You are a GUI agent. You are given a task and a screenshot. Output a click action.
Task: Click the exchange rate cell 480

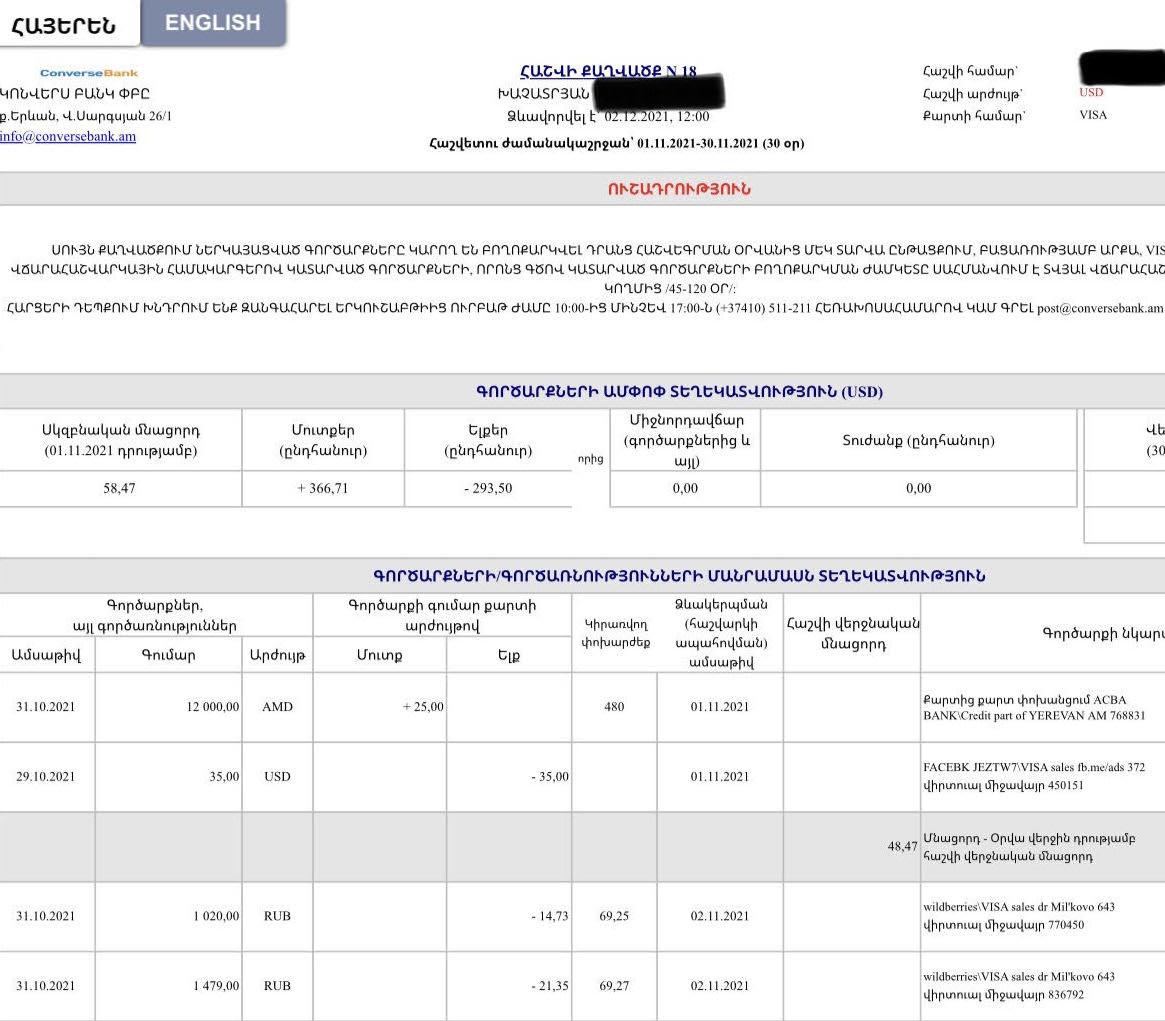614,707
